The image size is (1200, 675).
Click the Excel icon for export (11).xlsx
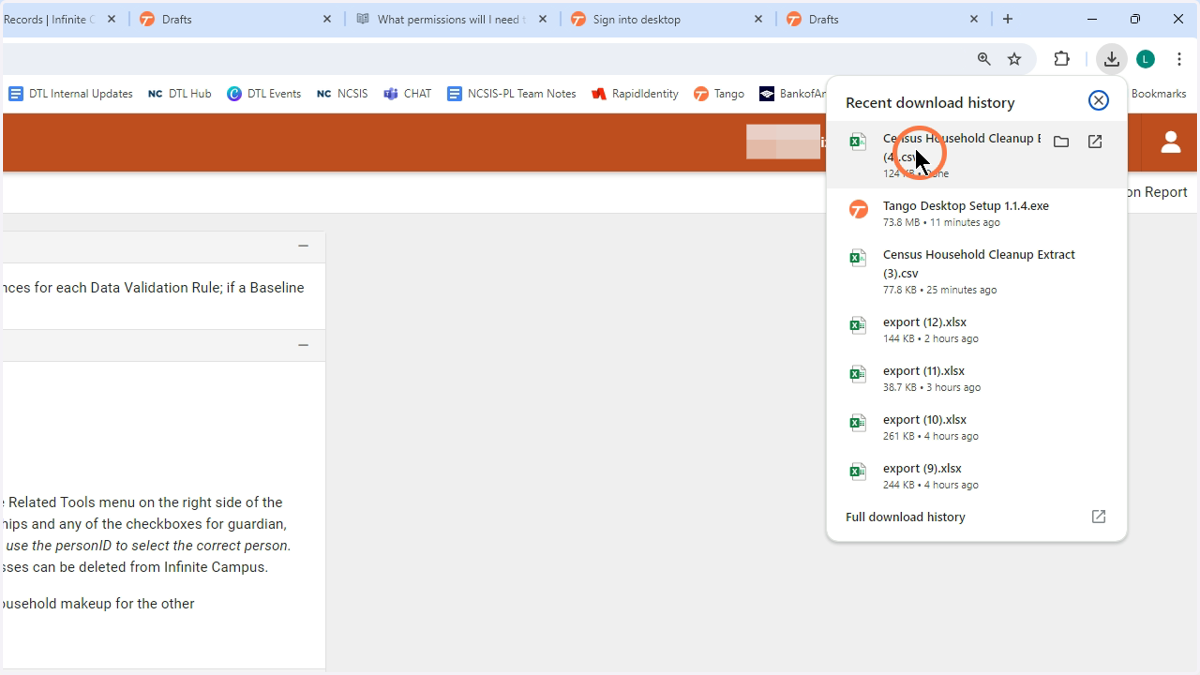858,374
